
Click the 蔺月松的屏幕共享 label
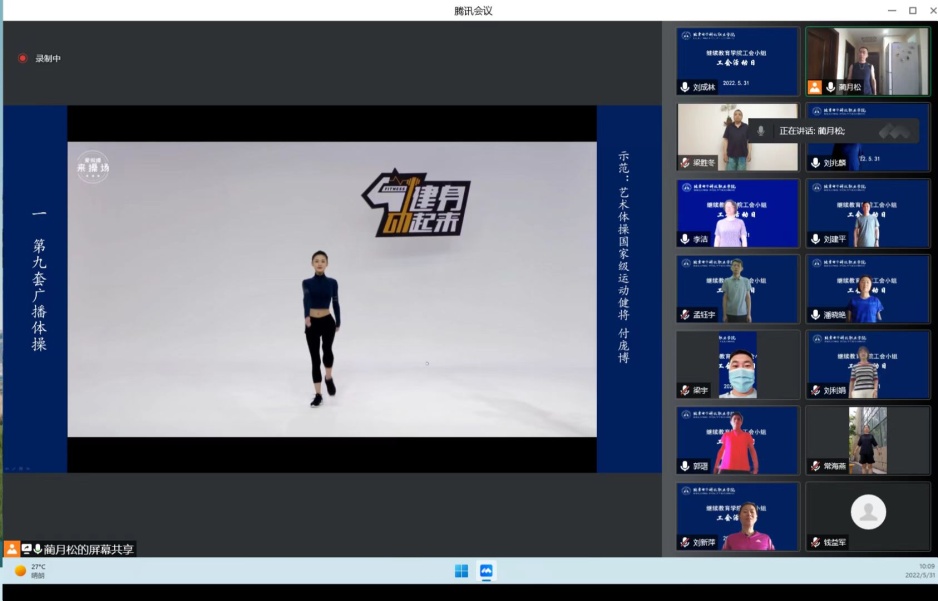[88, 549]
